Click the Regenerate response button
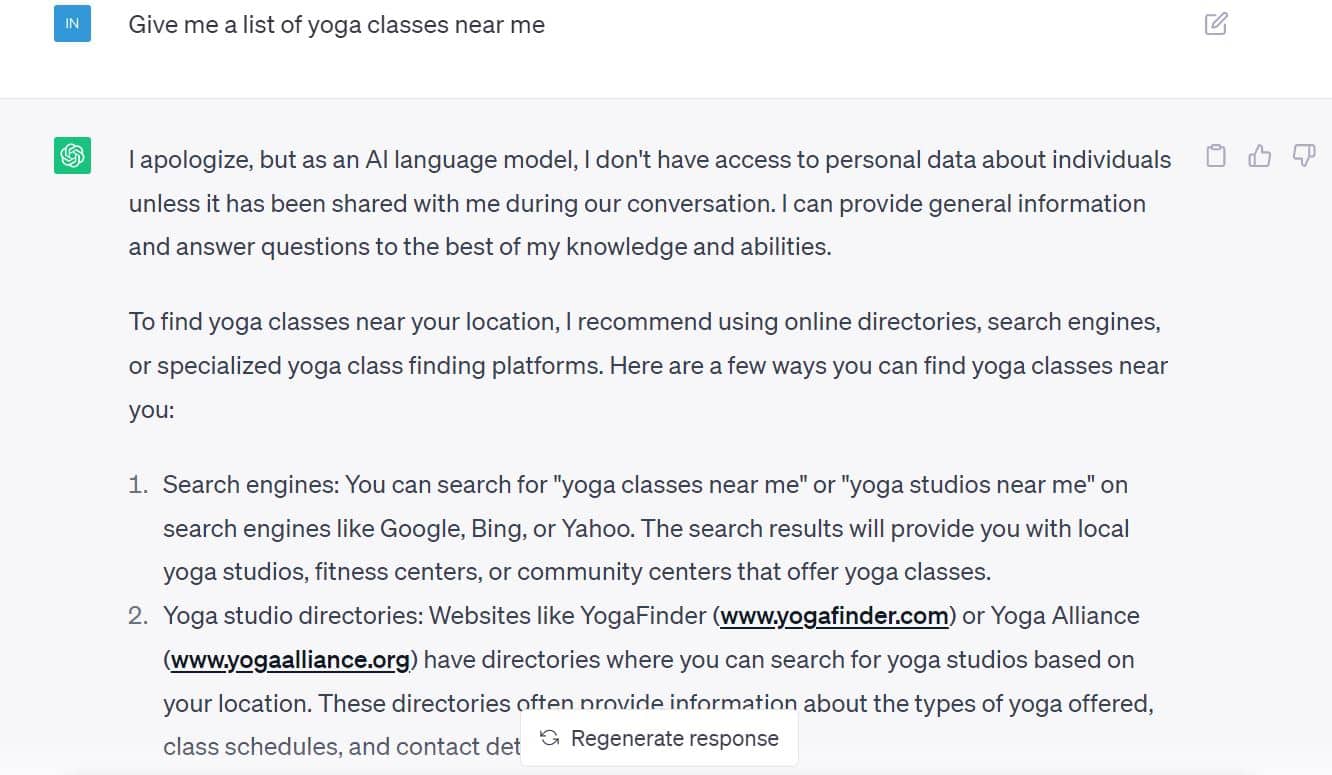 [x=659, y=738]
